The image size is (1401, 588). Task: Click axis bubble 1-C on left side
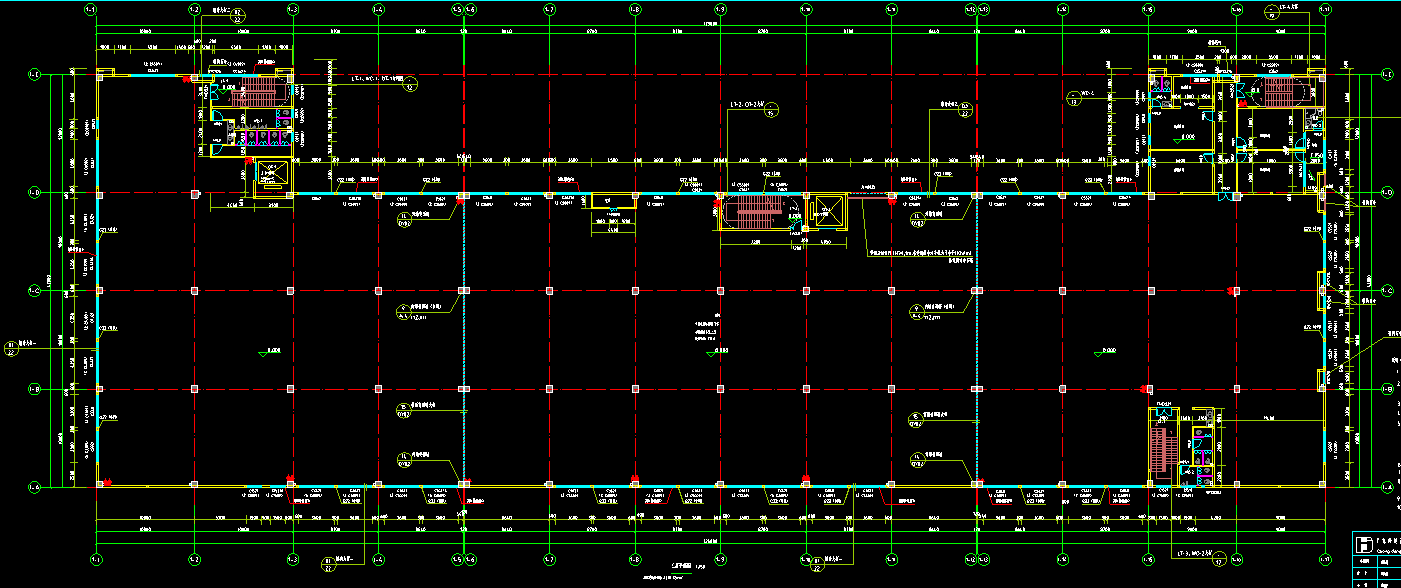pyautogui.click(x=33, y=291)
